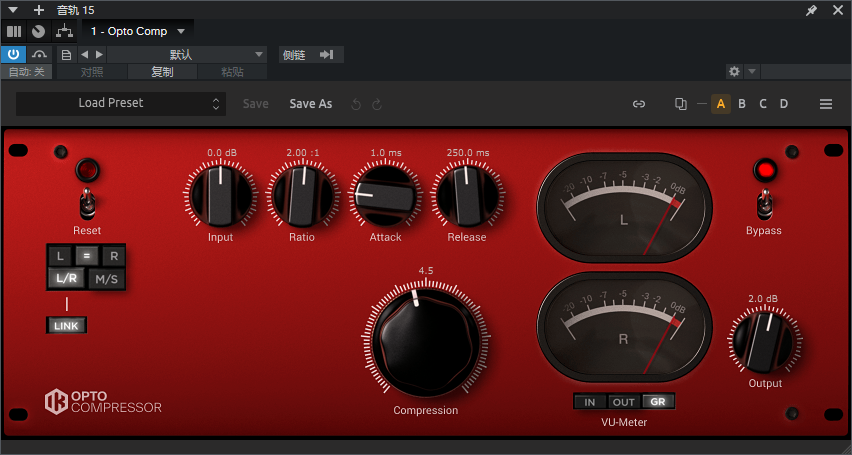The height and width of the screenshot is (455, 852).
Task: Click the 侧链 sidechain button
Action: (x=294, y=55)
